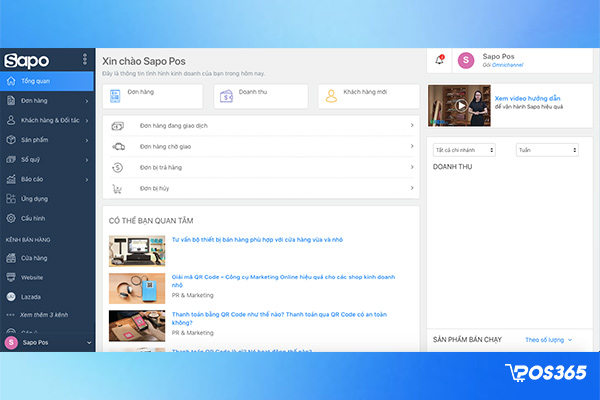
Task: Click the headphones QR Code article thumbnail
Action: 137,288
